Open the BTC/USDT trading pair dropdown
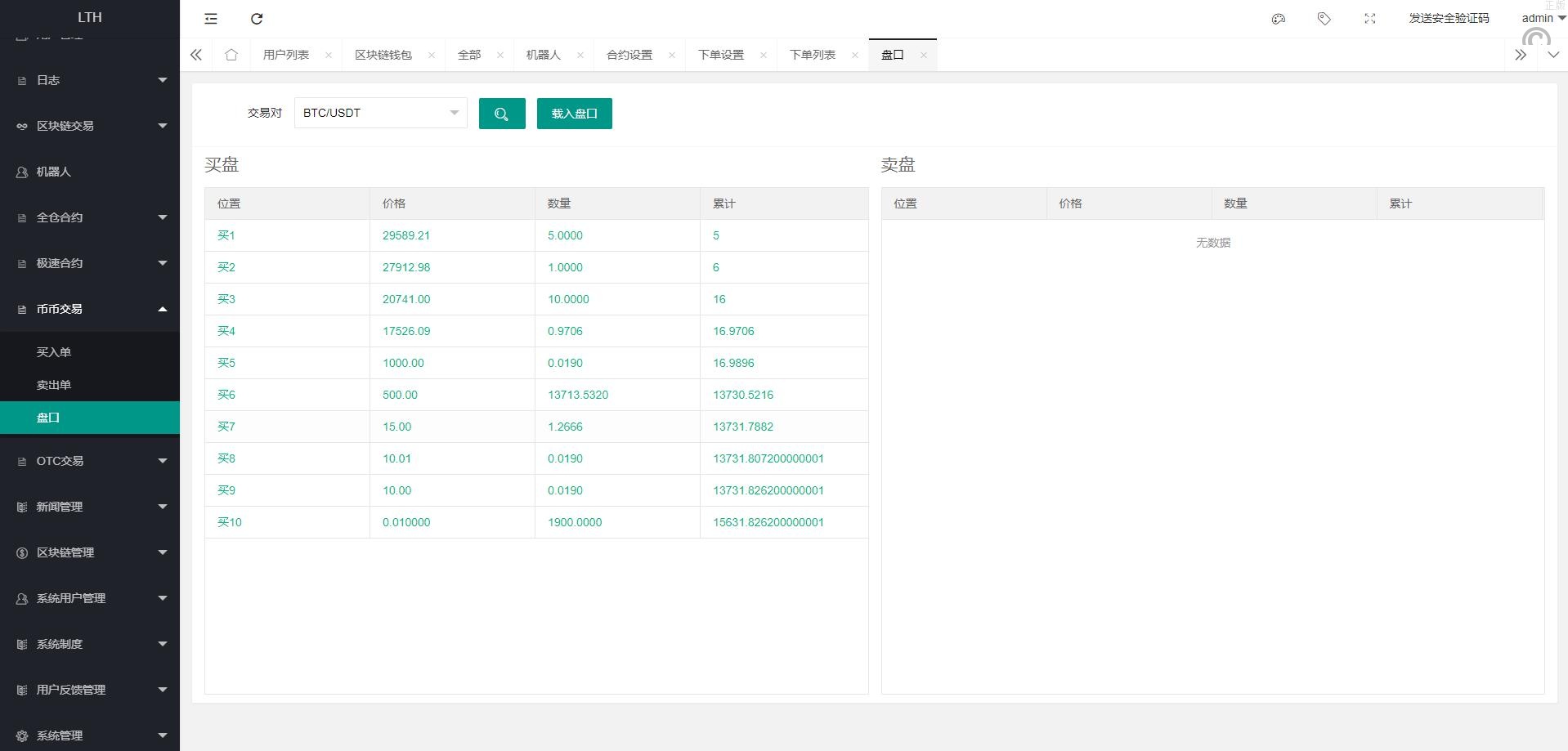This screenshot has height=751, width=1568. pyautogui.click(x=380, y=113)
